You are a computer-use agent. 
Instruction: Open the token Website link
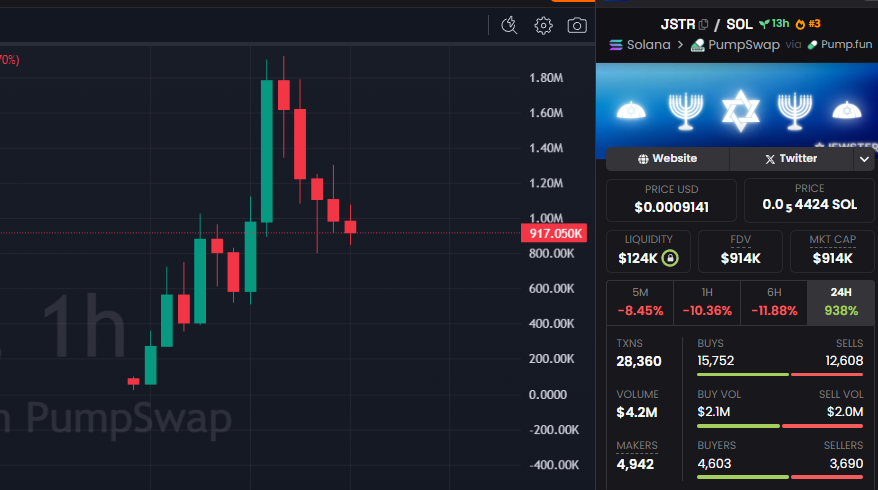click(667, 159)
